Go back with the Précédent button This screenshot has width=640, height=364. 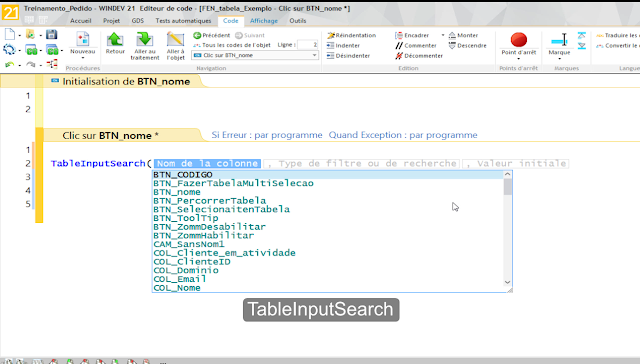[211, 36]
